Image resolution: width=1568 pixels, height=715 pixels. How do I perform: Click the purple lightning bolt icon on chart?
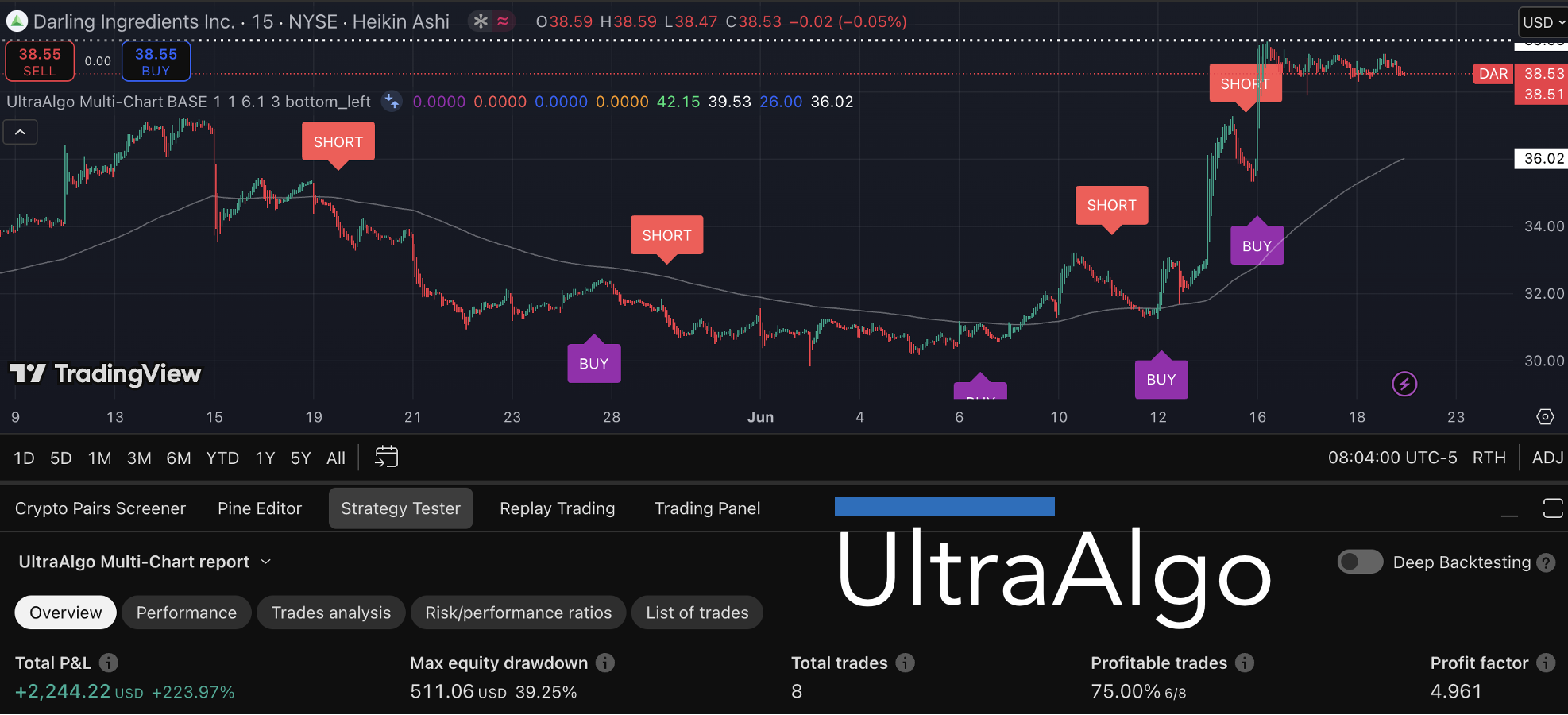pos(1404,385)
